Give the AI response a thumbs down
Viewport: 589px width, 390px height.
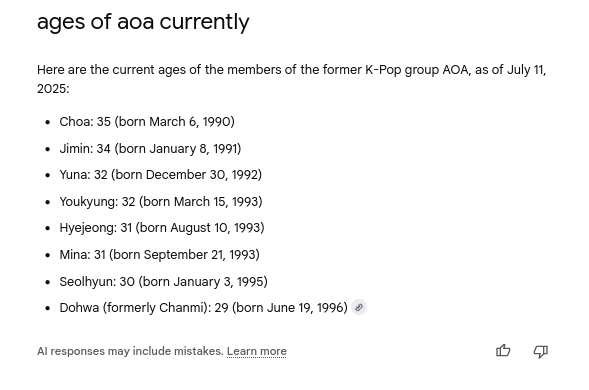[x=541, y=352]
